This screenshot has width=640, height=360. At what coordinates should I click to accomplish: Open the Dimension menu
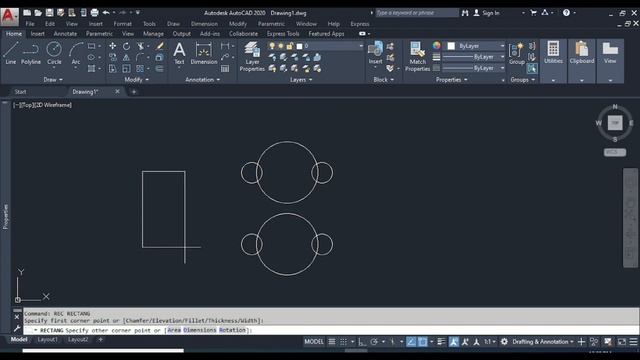pos(204,24)
